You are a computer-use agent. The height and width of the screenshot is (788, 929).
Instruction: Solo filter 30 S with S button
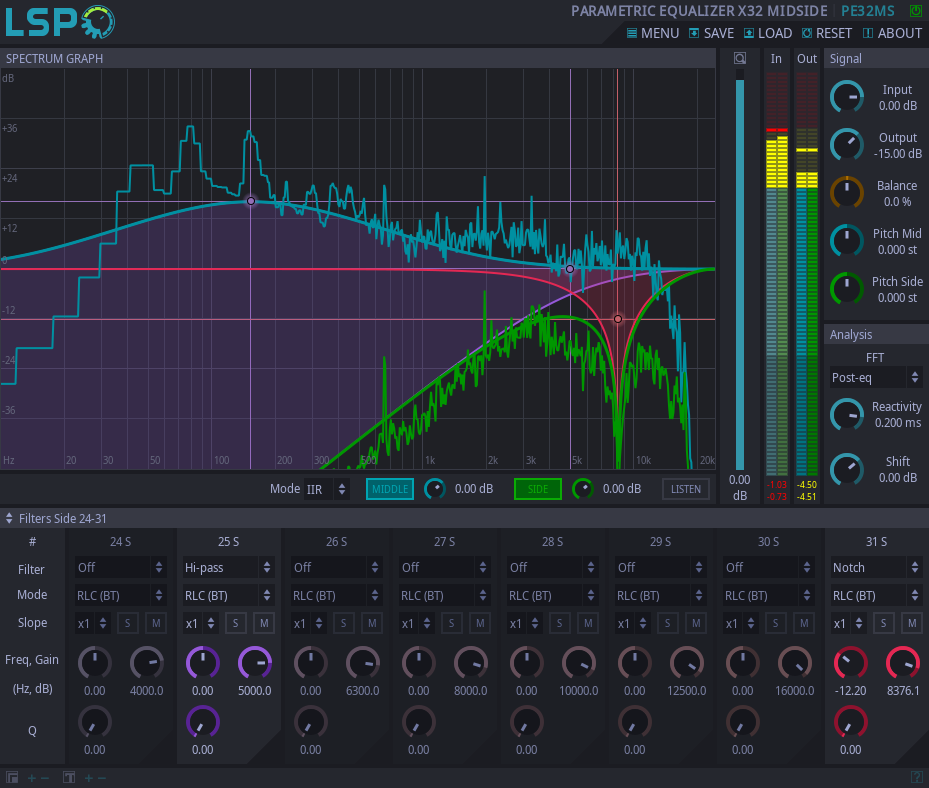776,623
